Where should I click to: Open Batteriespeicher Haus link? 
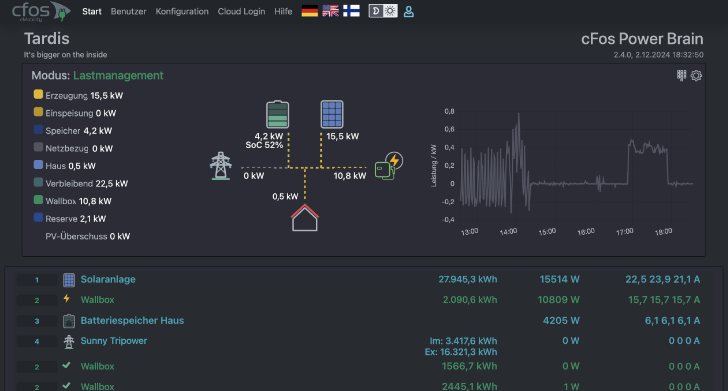click(x=132, y=321)
